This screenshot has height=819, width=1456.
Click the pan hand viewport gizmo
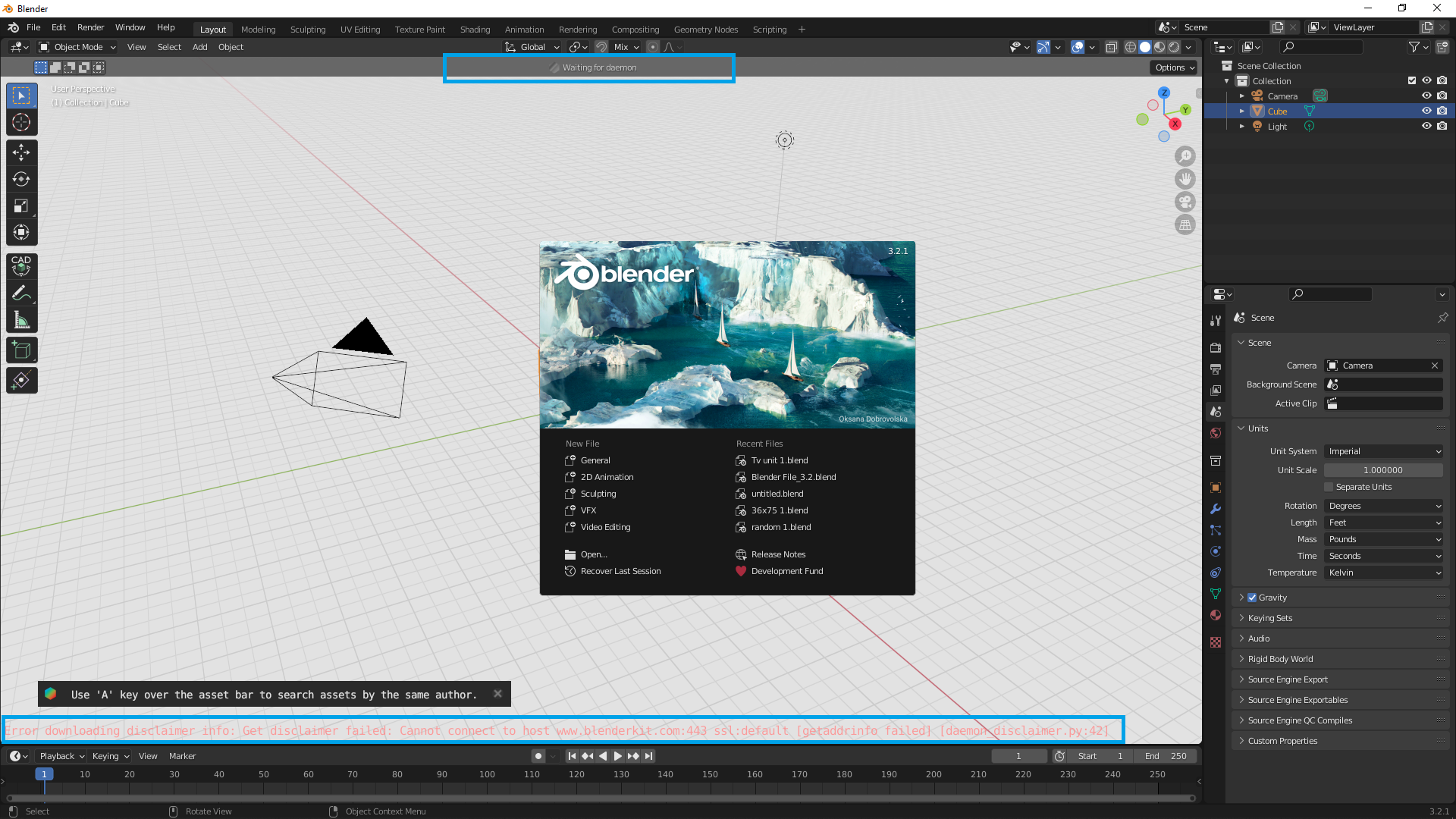(1185, 179)
